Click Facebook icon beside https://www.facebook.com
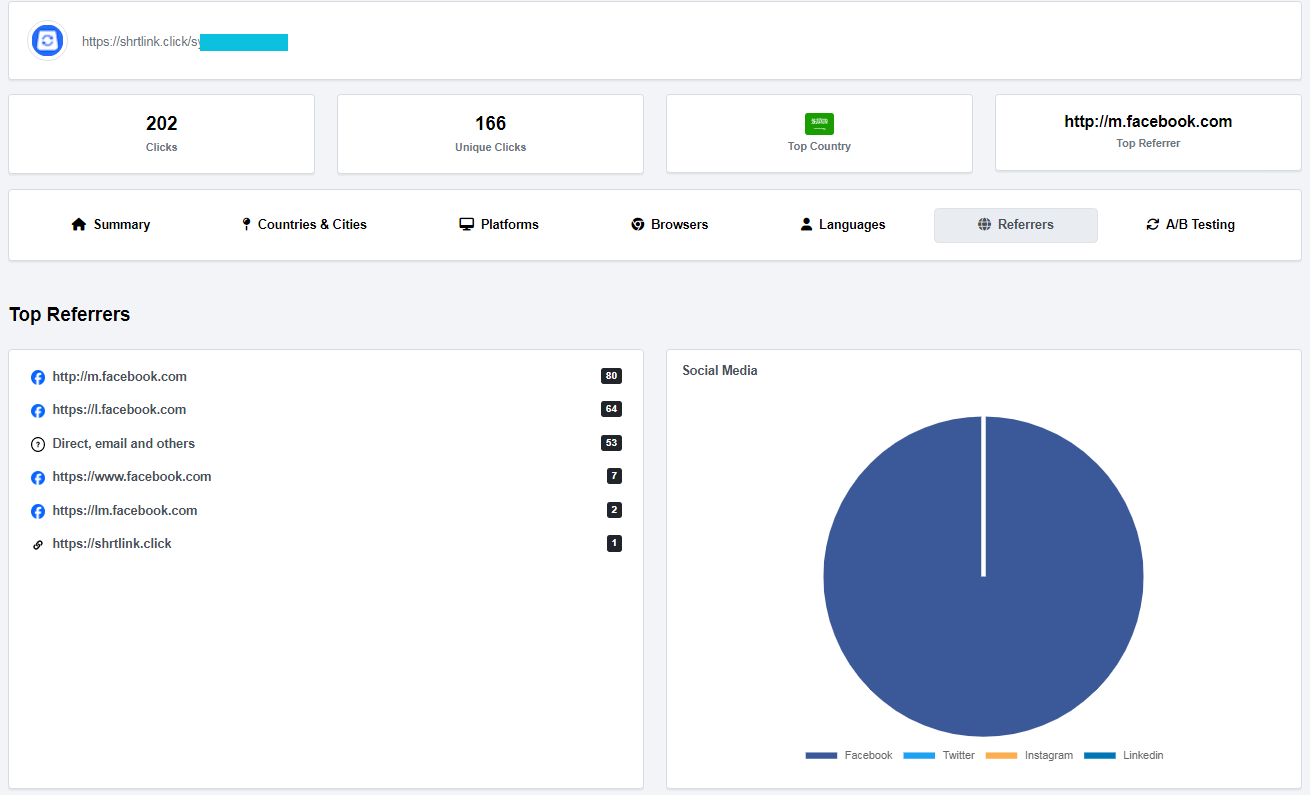This screenshot has width=1310, height=795. click(38, 478)
